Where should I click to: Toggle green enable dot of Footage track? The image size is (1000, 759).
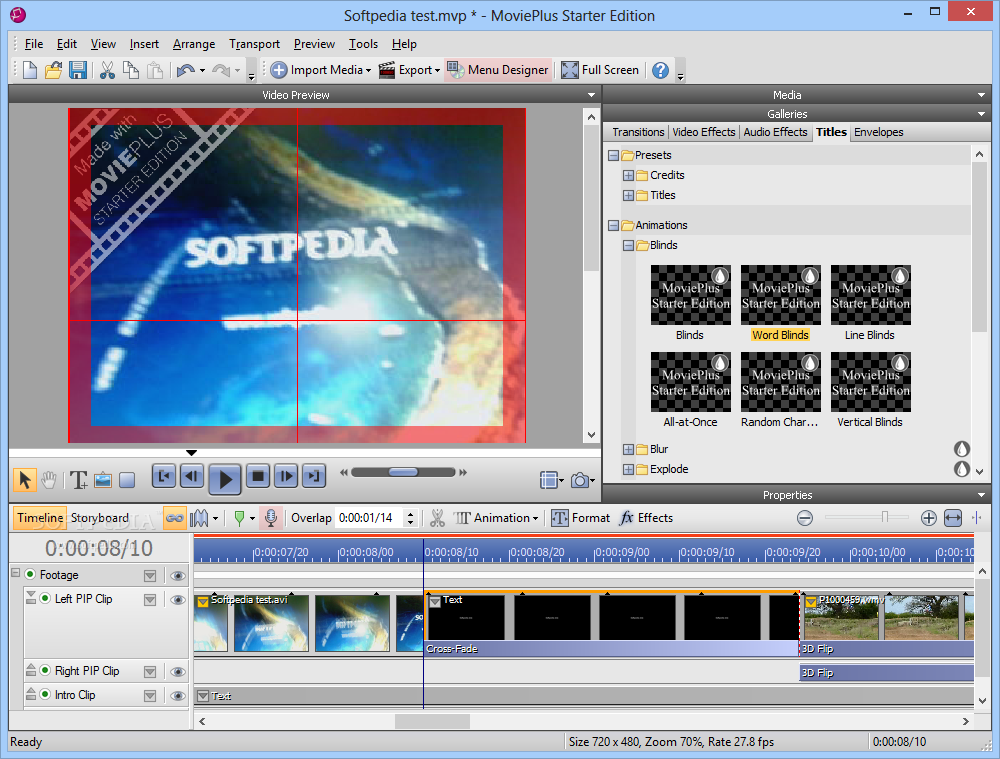click(30, 574)
